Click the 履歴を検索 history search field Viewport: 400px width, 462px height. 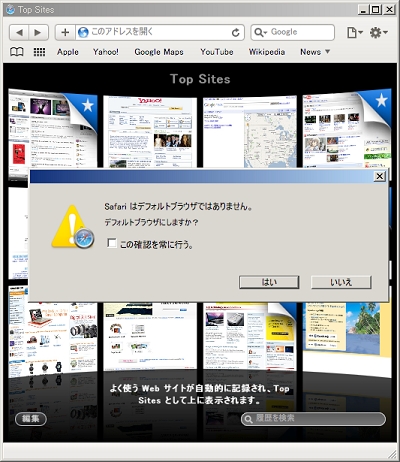click(313, 419)
